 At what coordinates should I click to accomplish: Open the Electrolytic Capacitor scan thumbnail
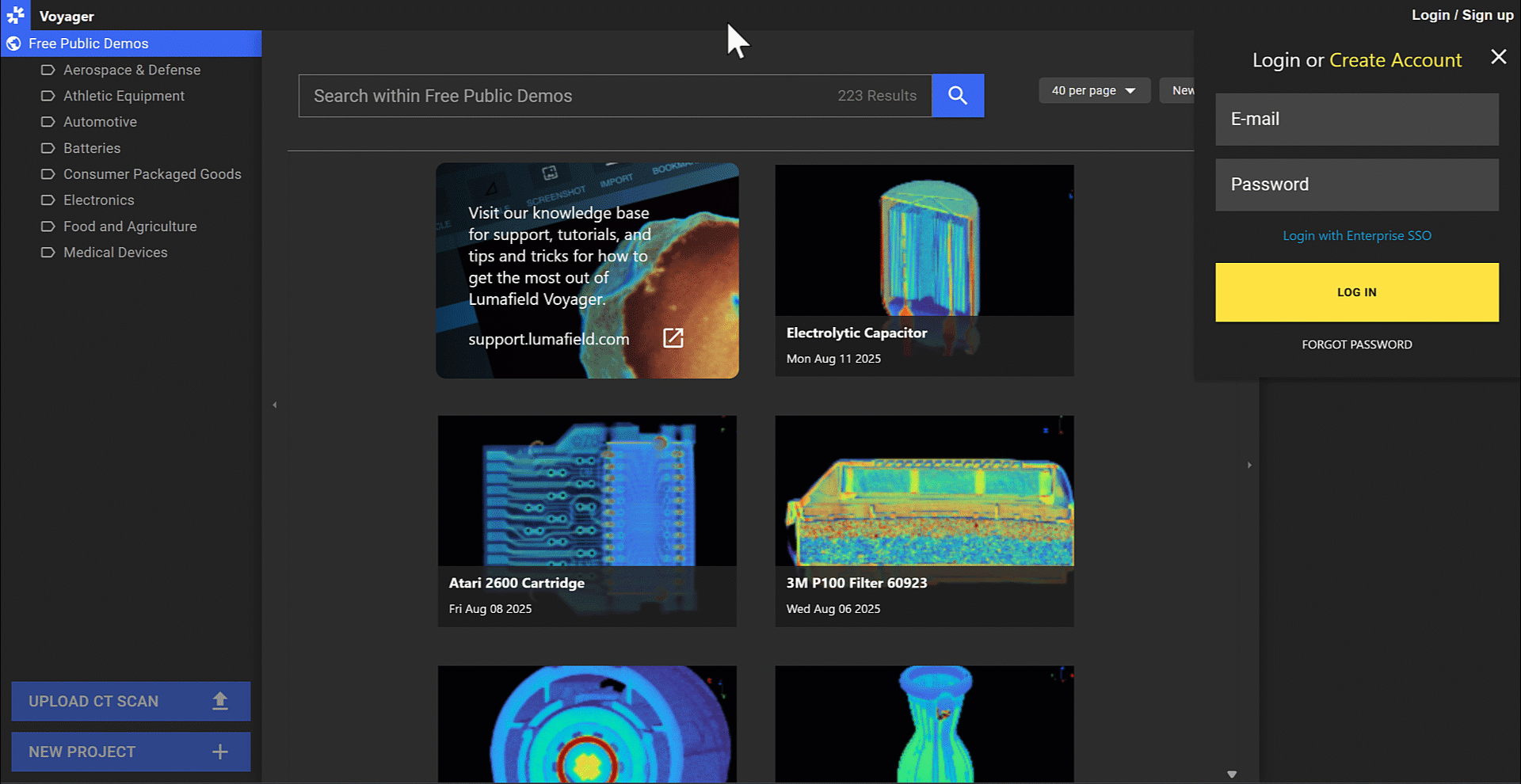click(924, 270)
